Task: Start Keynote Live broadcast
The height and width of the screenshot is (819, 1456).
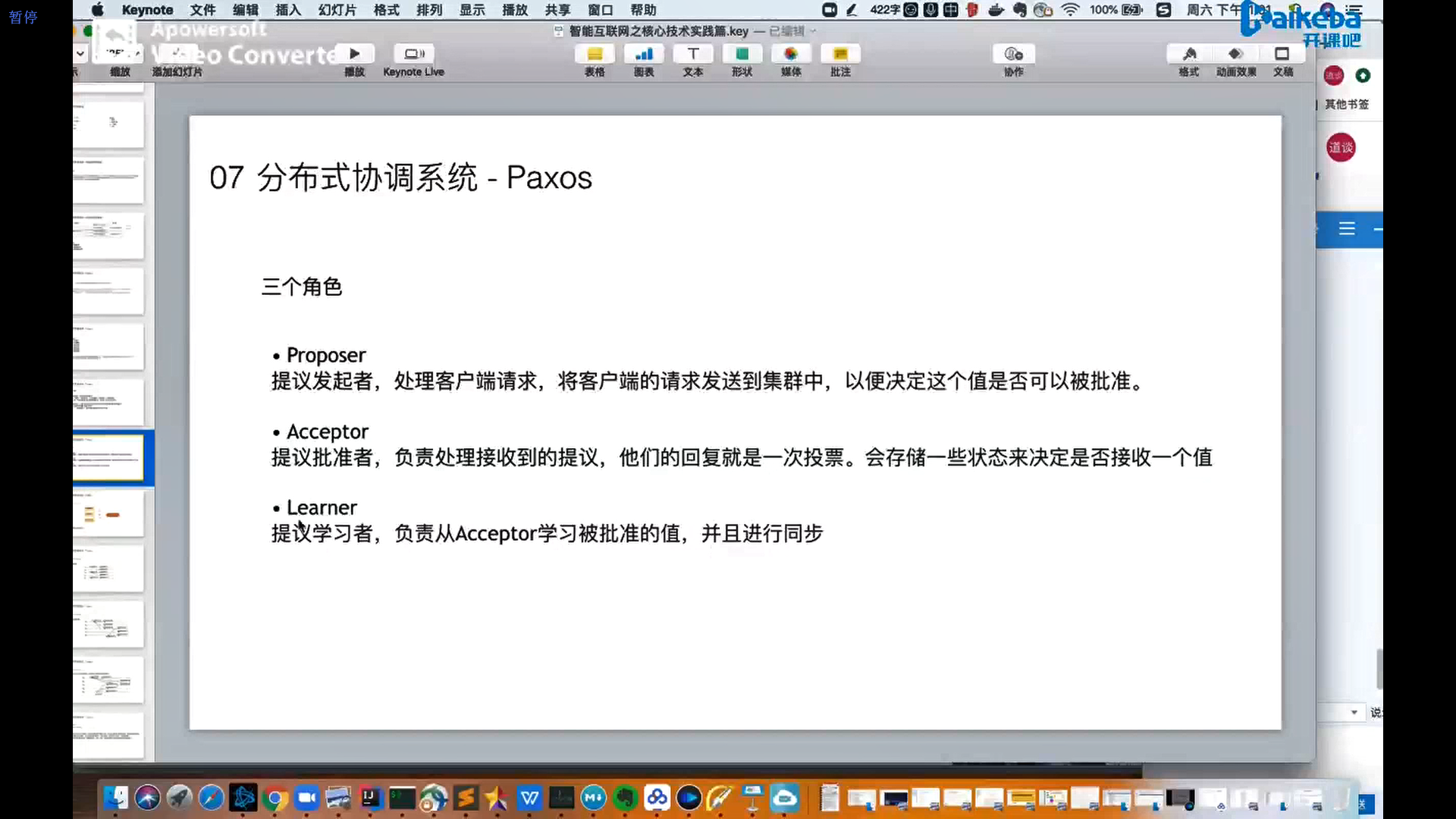Action: 413,55
